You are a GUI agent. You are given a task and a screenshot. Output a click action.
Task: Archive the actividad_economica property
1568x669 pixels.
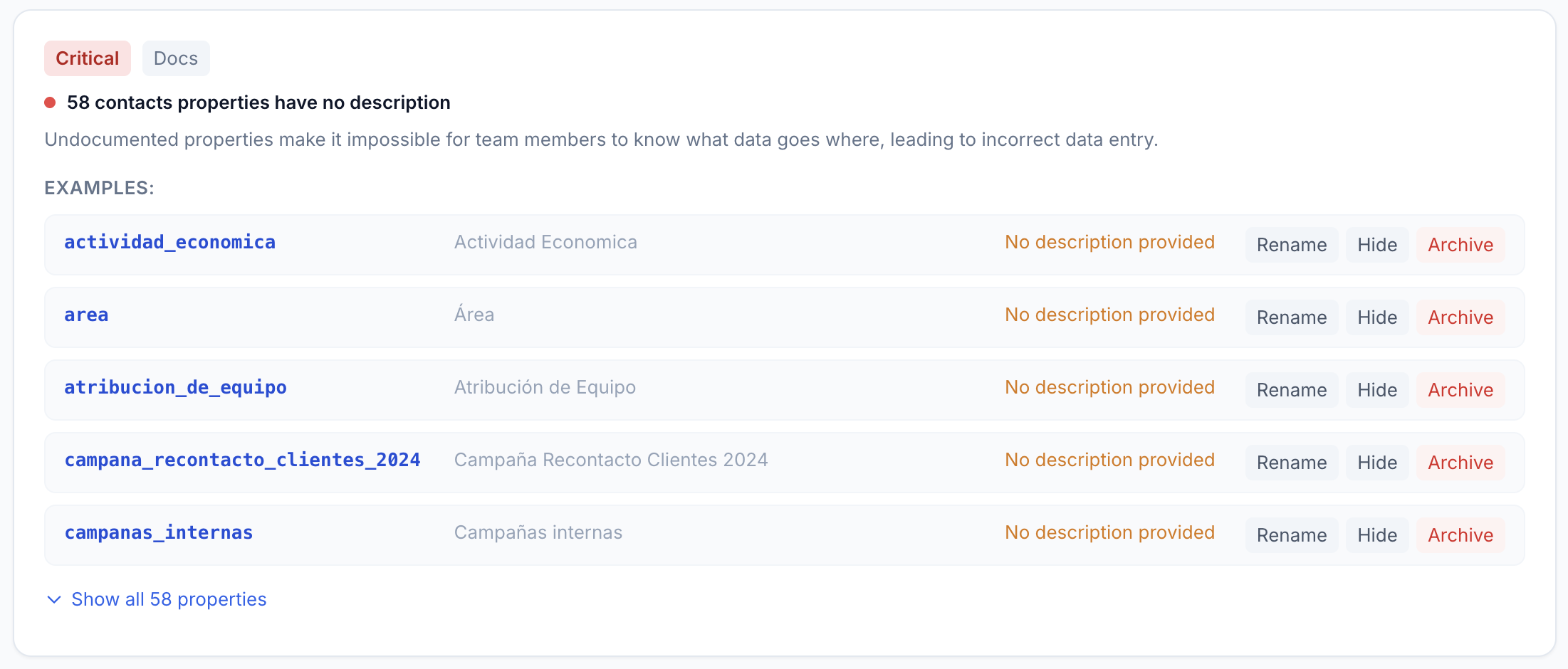1460,245
